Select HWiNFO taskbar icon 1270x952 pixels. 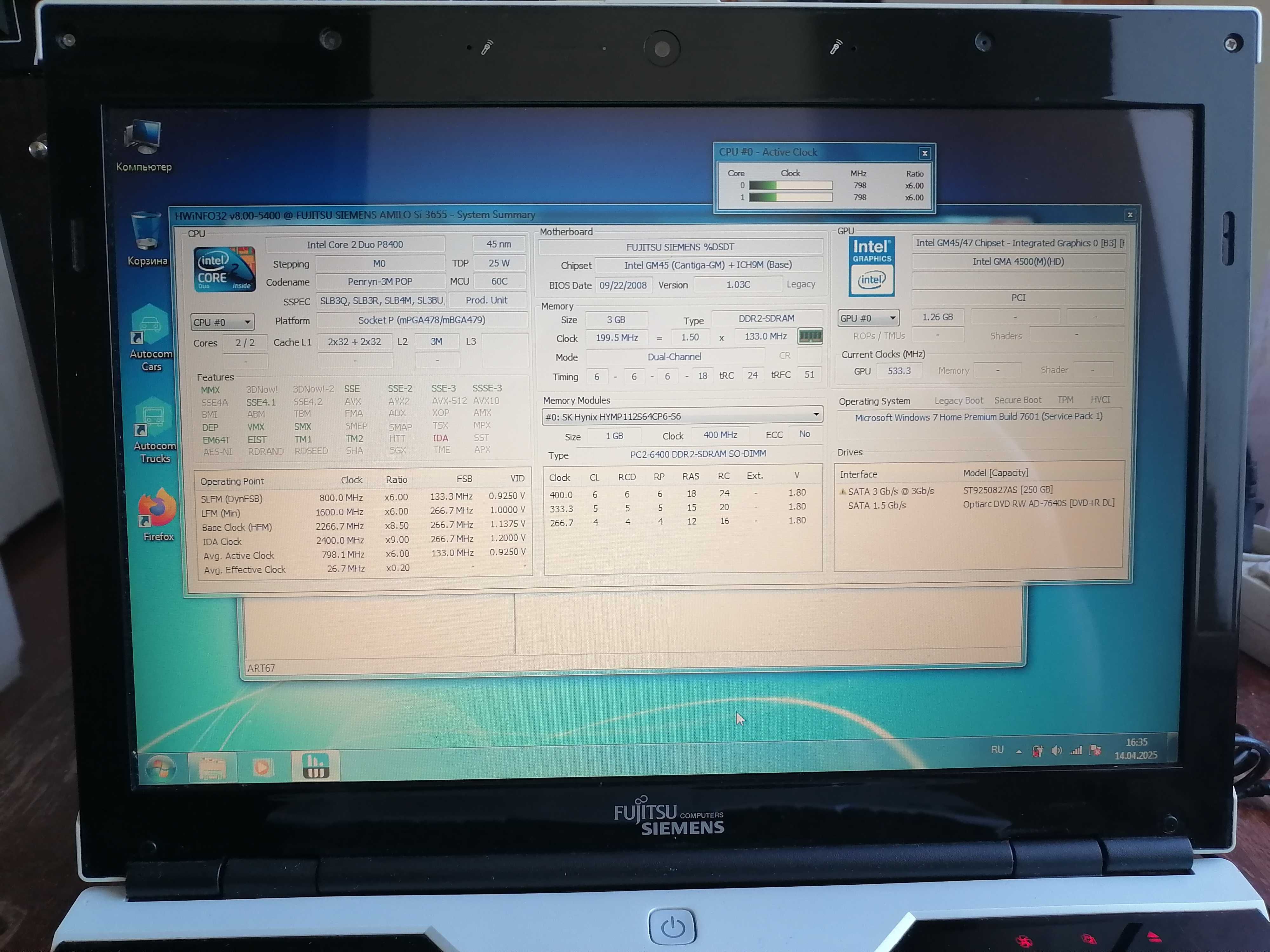(x=315, y=765)
